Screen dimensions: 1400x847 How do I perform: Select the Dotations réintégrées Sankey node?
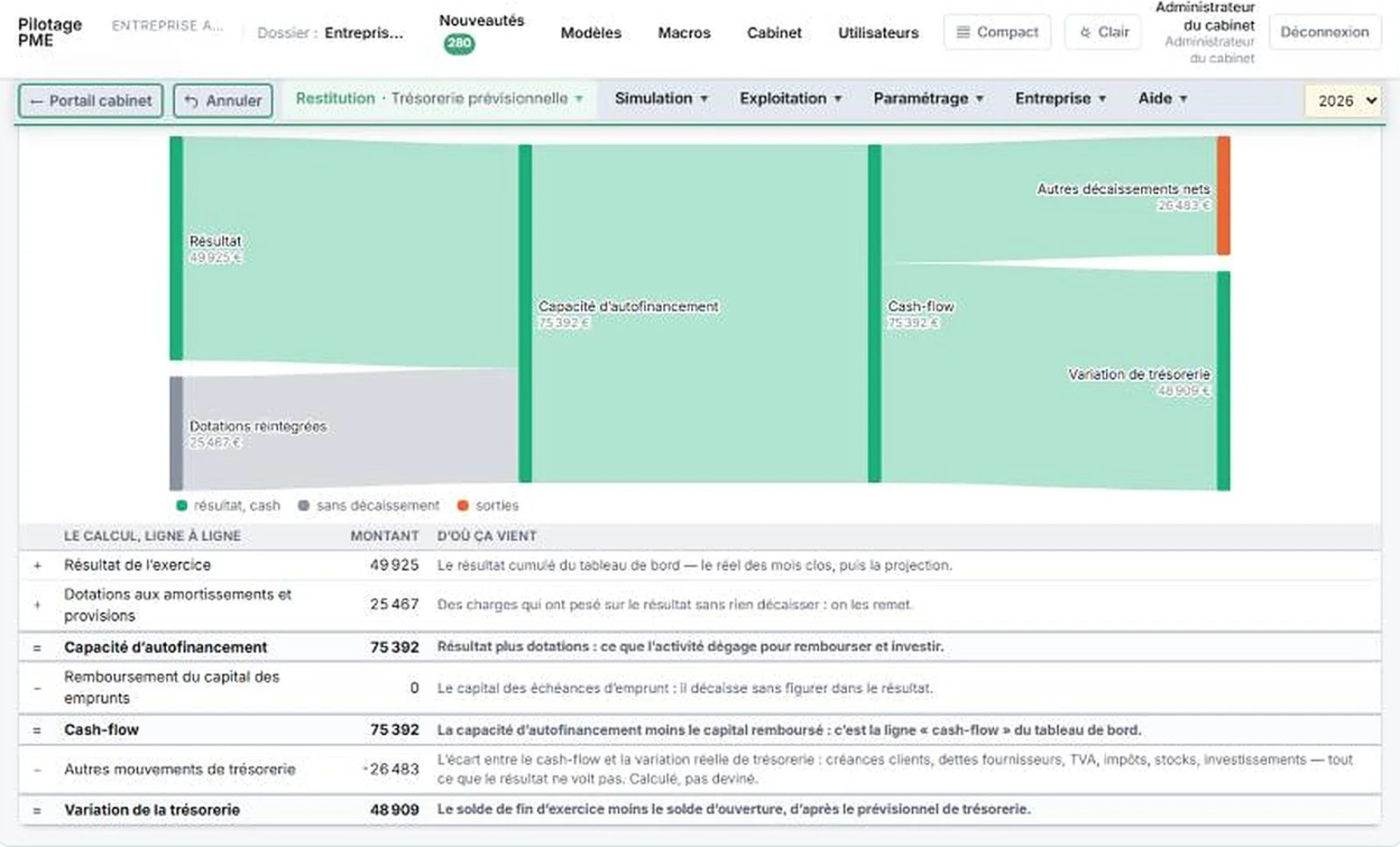177,433
